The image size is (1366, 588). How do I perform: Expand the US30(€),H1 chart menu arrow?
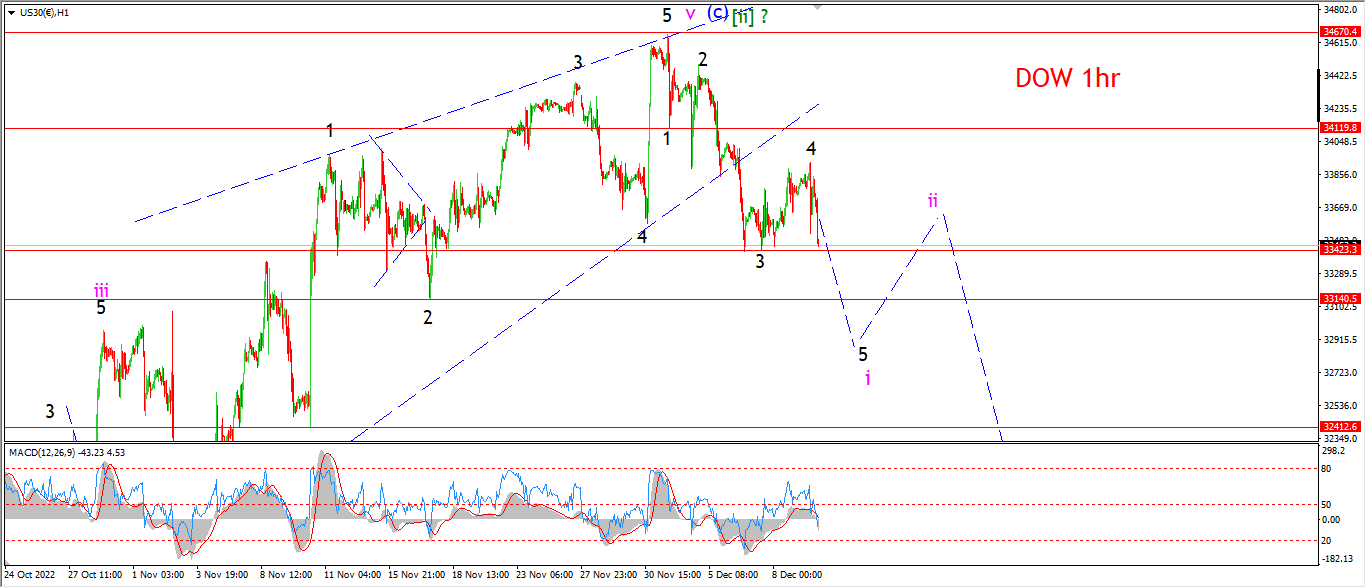11,13
